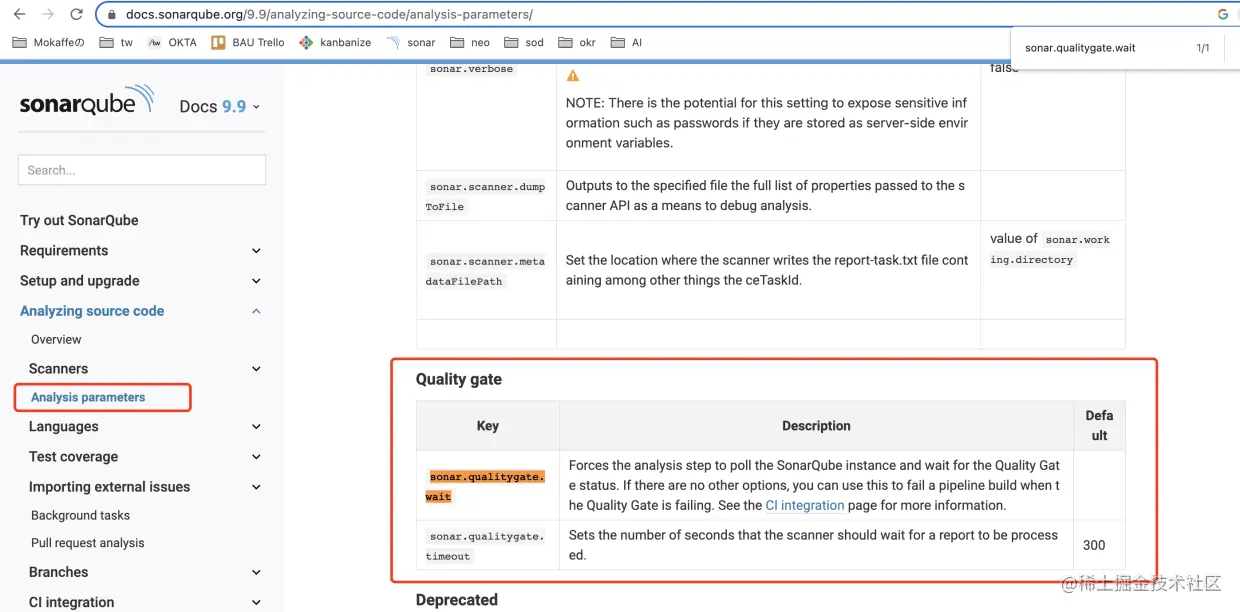The width and height of the screenshot is (1240, 612).
Task: Open the OKTA bookmark
Action: 172,42
